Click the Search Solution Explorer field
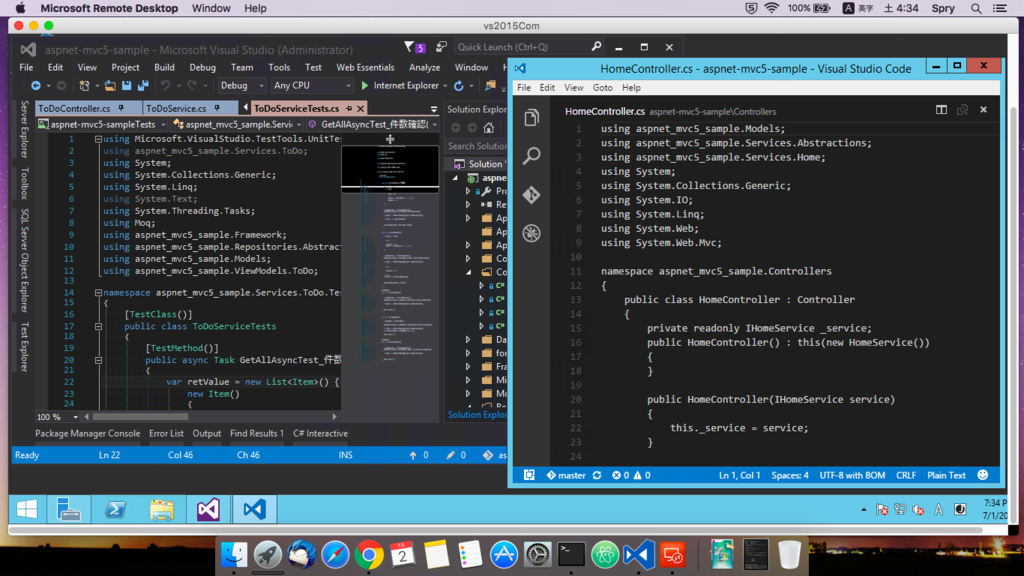This screenshot has height=576, width=1024. tap(477, 146)
